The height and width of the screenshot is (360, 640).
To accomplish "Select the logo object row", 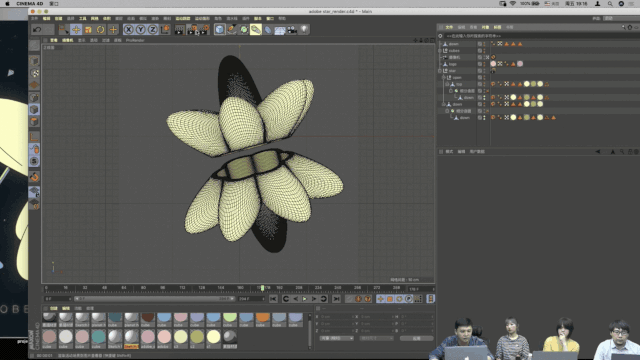I will tap(453, 64).
